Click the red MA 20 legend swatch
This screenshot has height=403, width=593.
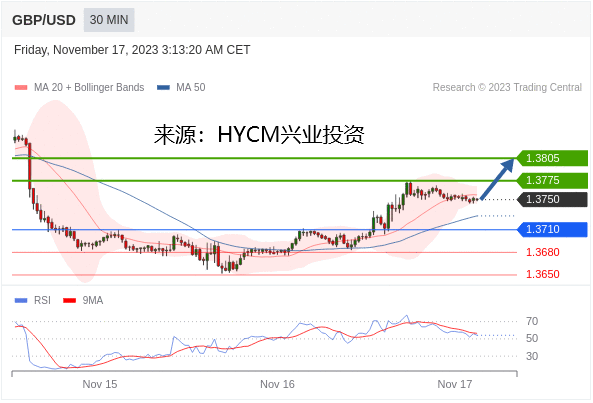pyautogui.click(x=21, y=88)
